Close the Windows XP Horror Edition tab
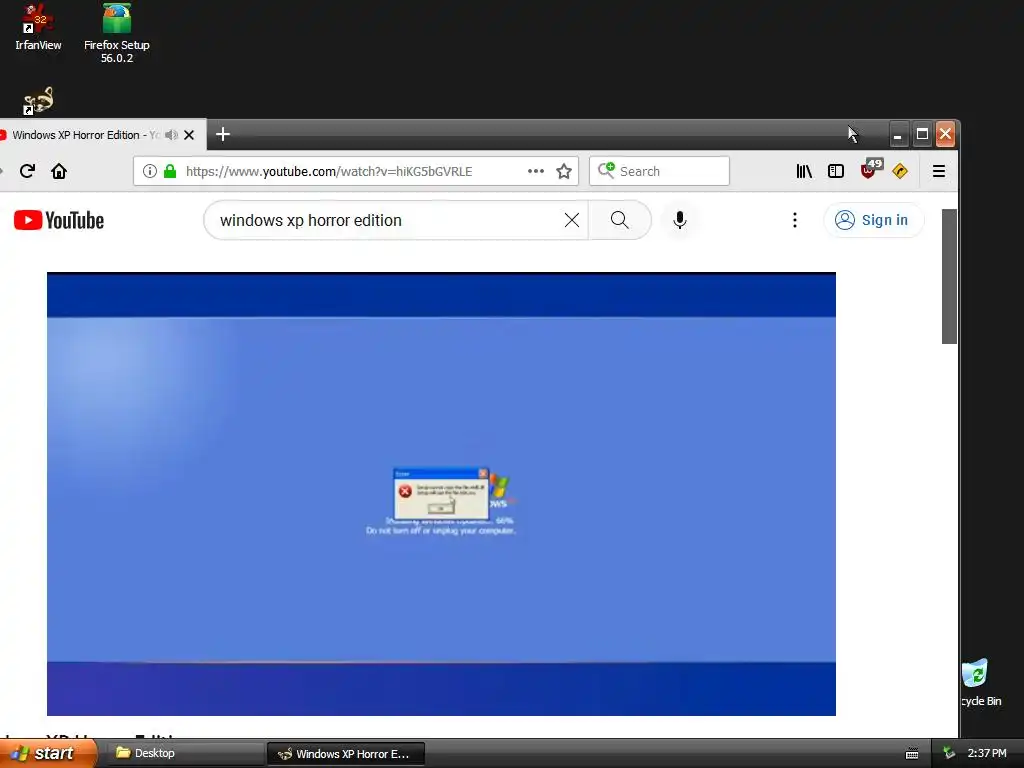 pos(189,135)
